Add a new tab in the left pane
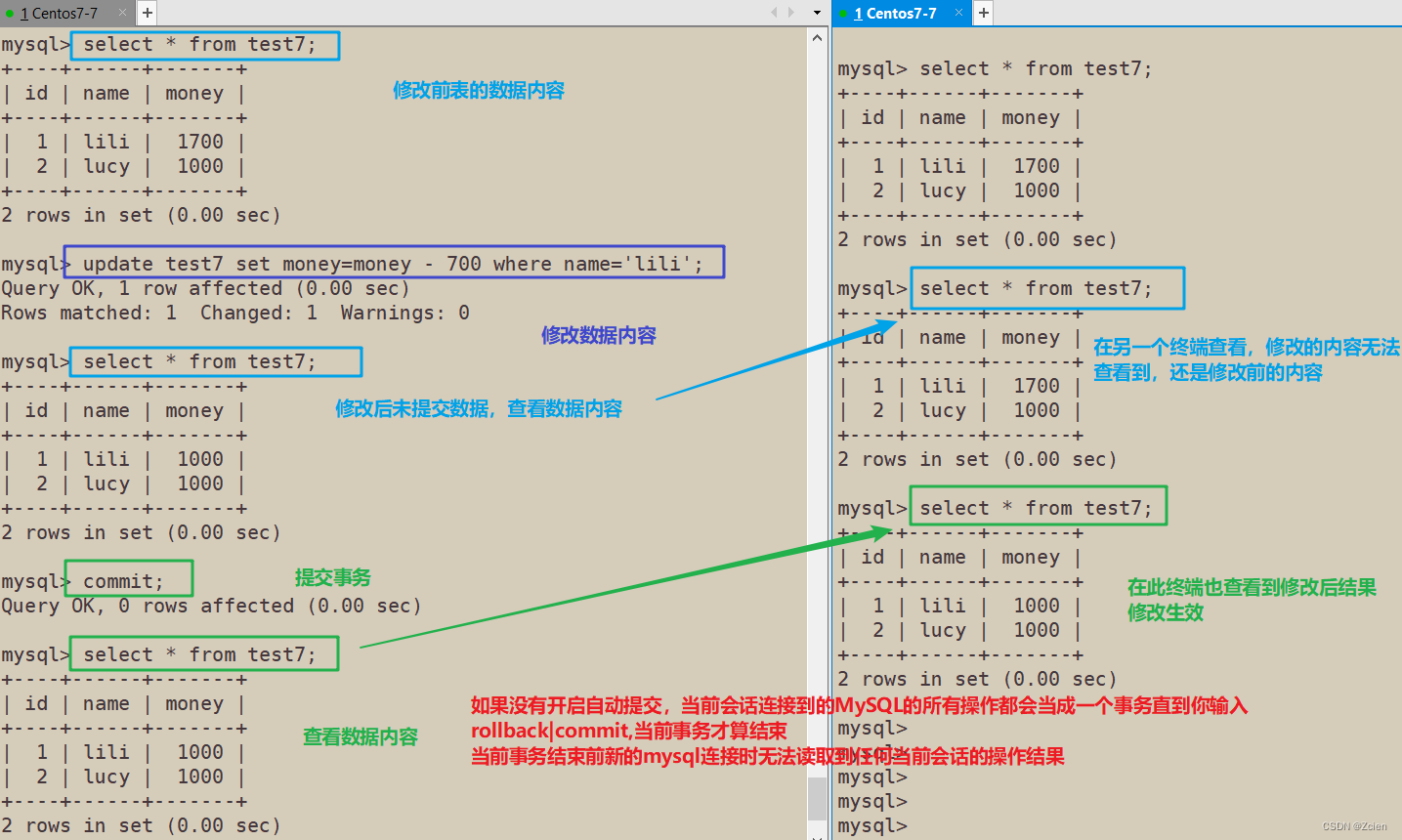Image resolution: width=1402 pixels, height=840 pixels. coord(147,13)
